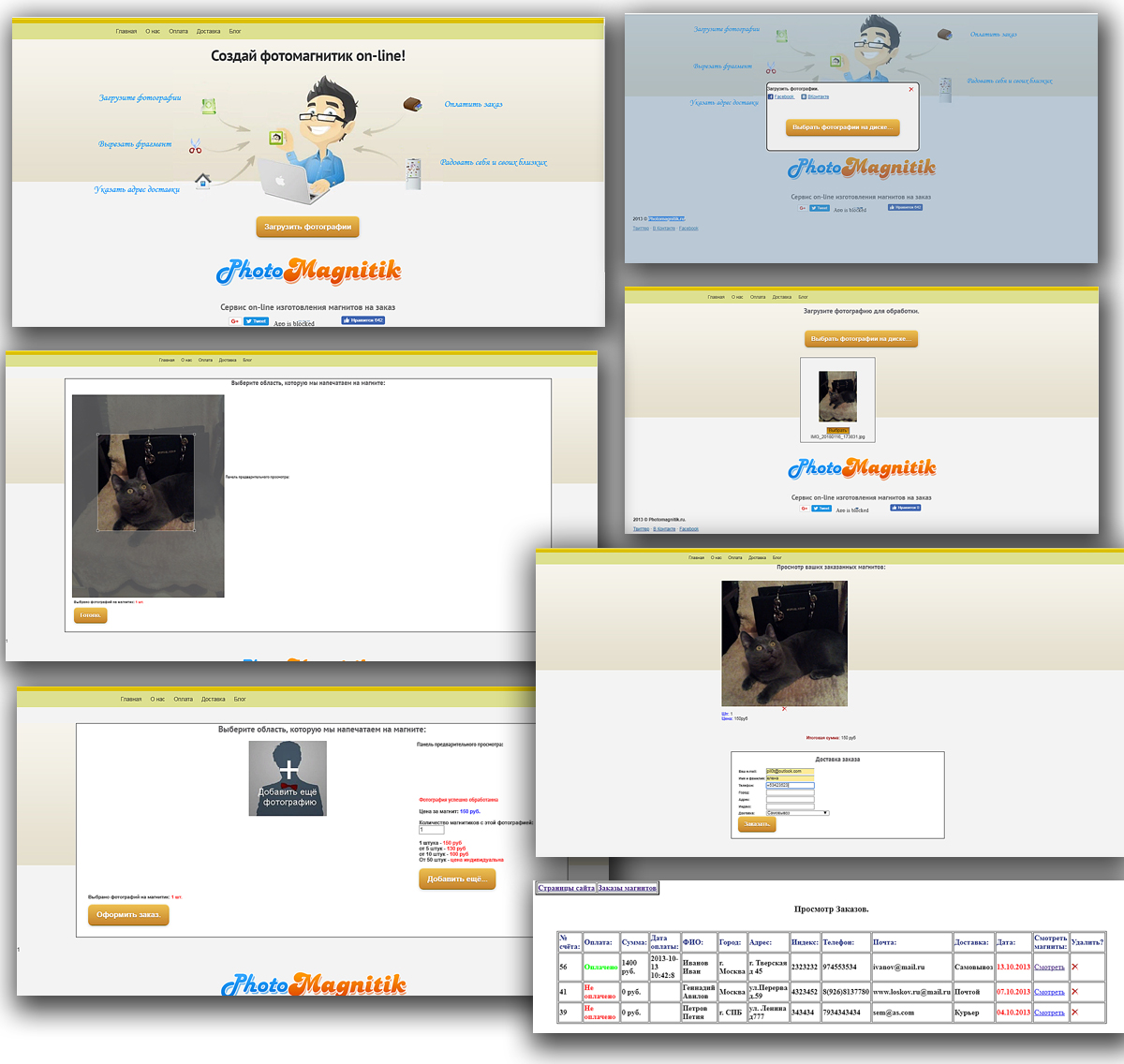Click the 'Готово.' button on the crop page
Image resolution: width=1124 pixels, height=1064 pixels.
coord(91,615)
